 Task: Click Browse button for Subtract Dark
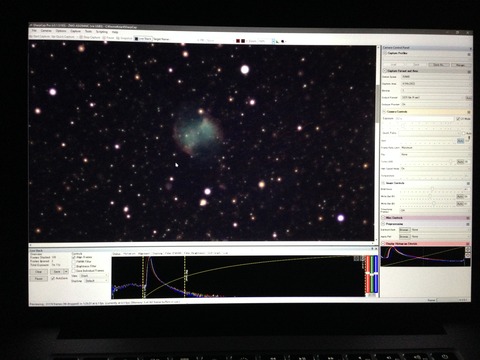[x=404, y=230]
